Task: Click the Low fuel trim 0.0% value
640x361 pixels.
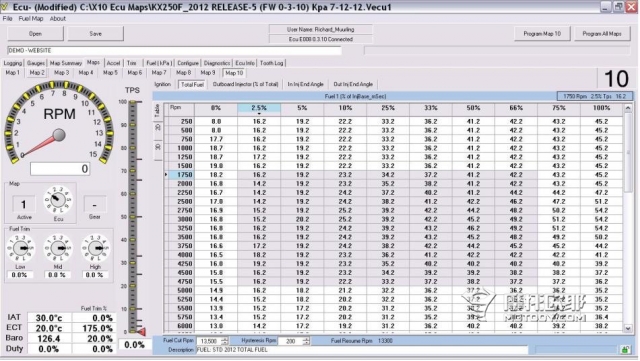Action: tap(20, 275)
